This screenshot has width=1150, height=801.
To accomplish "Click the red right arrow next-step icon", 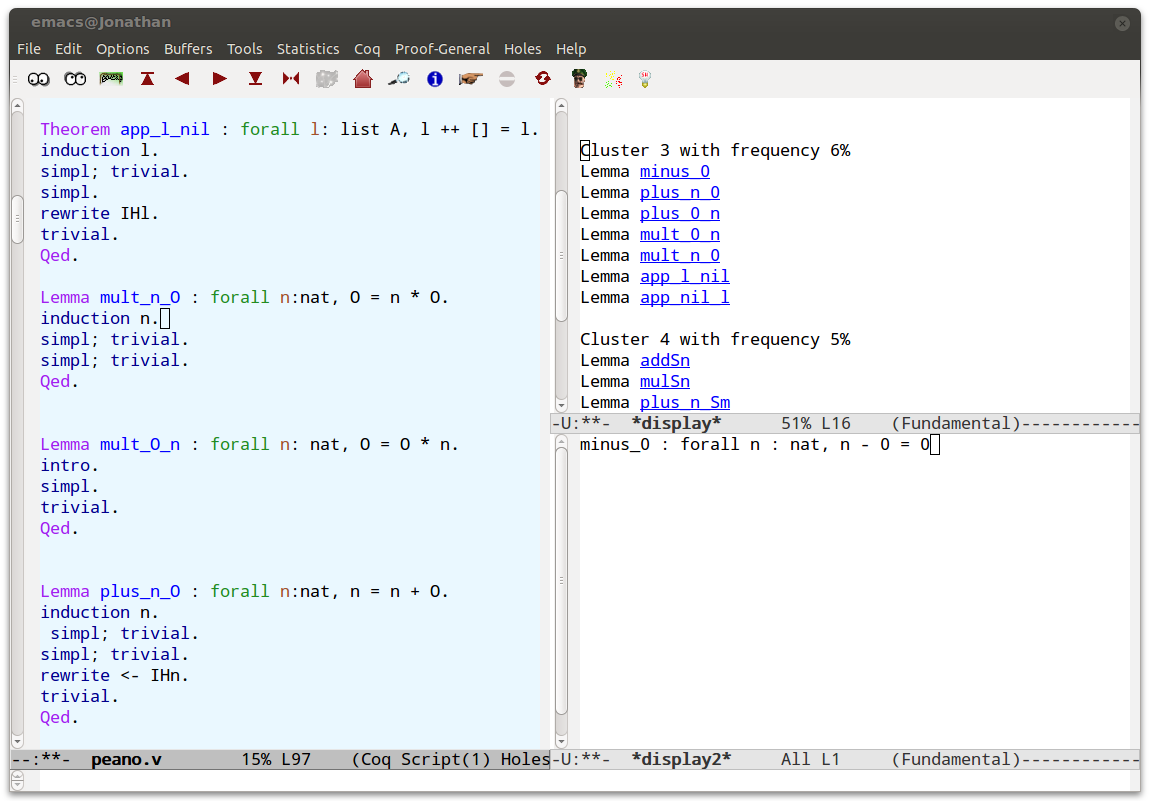I will click(219, 78).
